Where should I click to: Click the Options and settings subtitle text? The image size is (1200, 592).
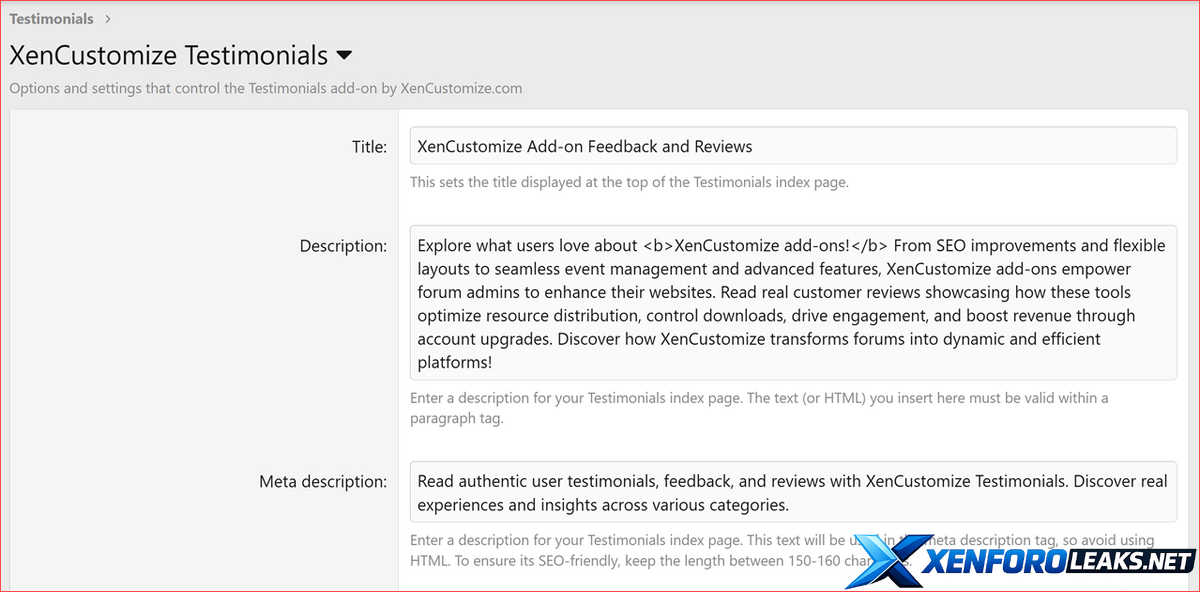point(265,88)
